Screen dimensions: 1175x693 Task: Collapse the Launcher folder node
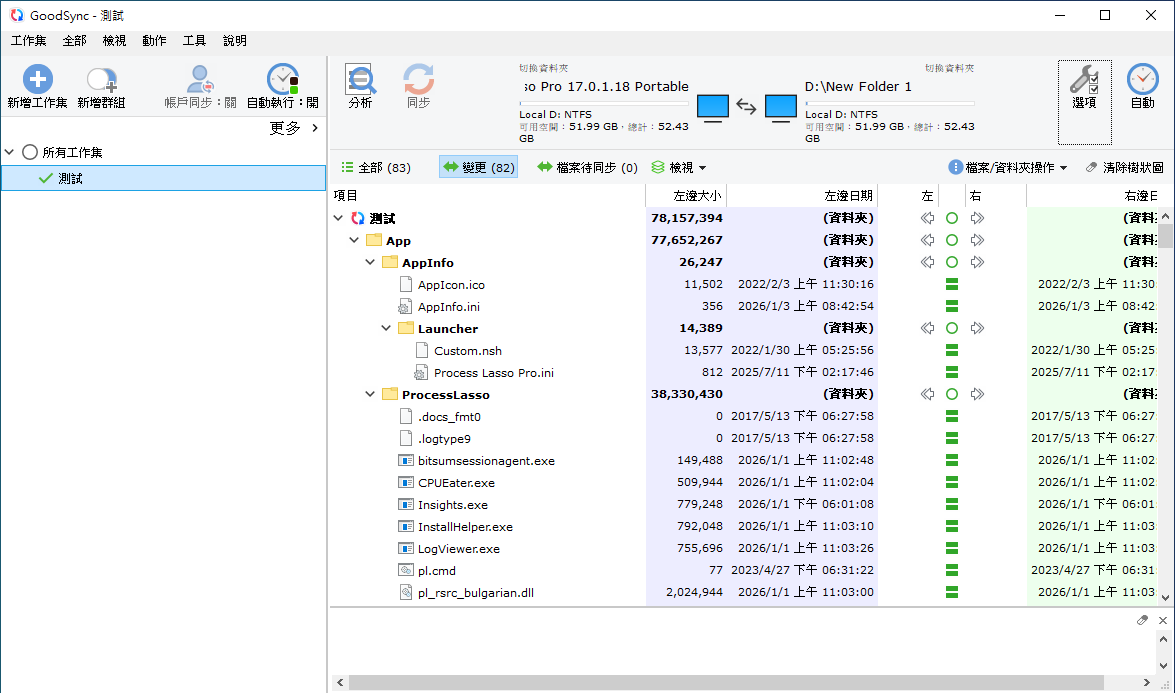pyautogui.click(x=386, y=328)
